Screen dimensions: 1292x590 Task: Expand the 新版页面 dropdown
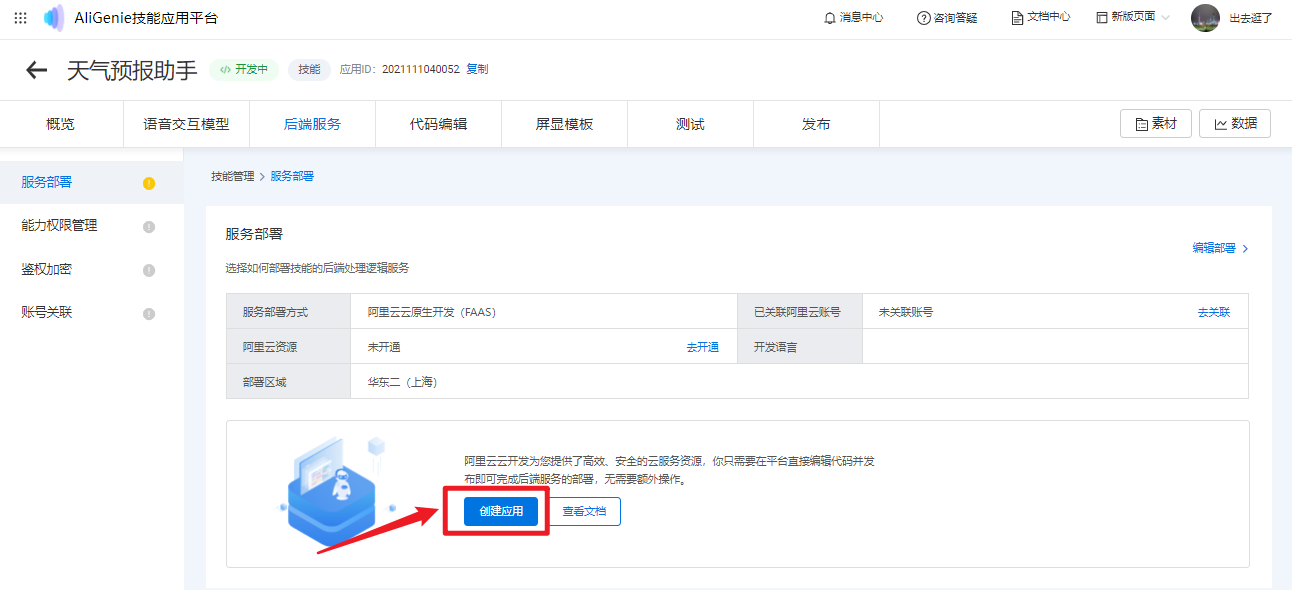pyautogui.click(x=1133, y=18)
